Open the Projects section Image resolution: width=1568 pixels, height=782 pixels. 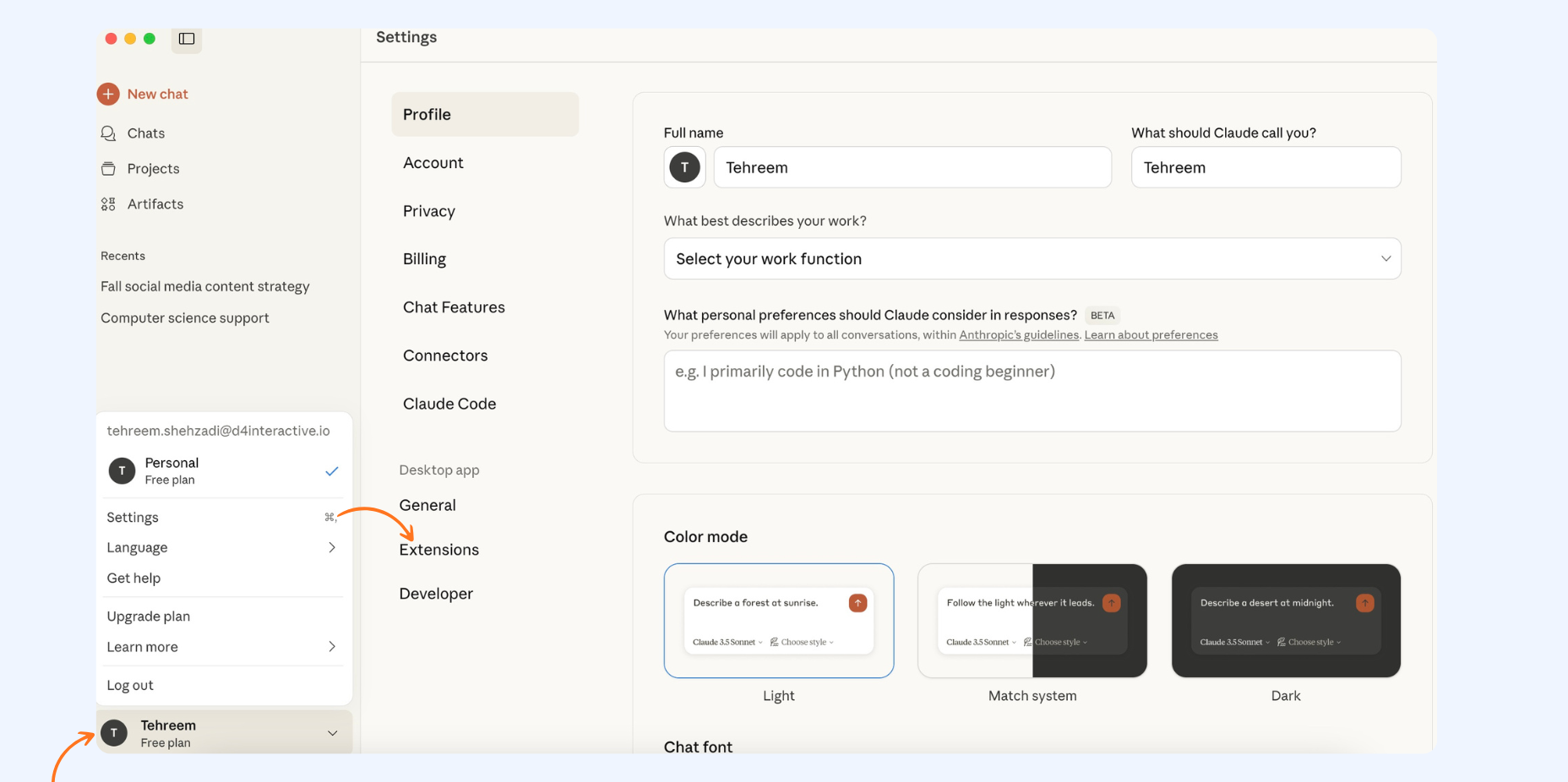pyautogui.click(x=153, y=169)
